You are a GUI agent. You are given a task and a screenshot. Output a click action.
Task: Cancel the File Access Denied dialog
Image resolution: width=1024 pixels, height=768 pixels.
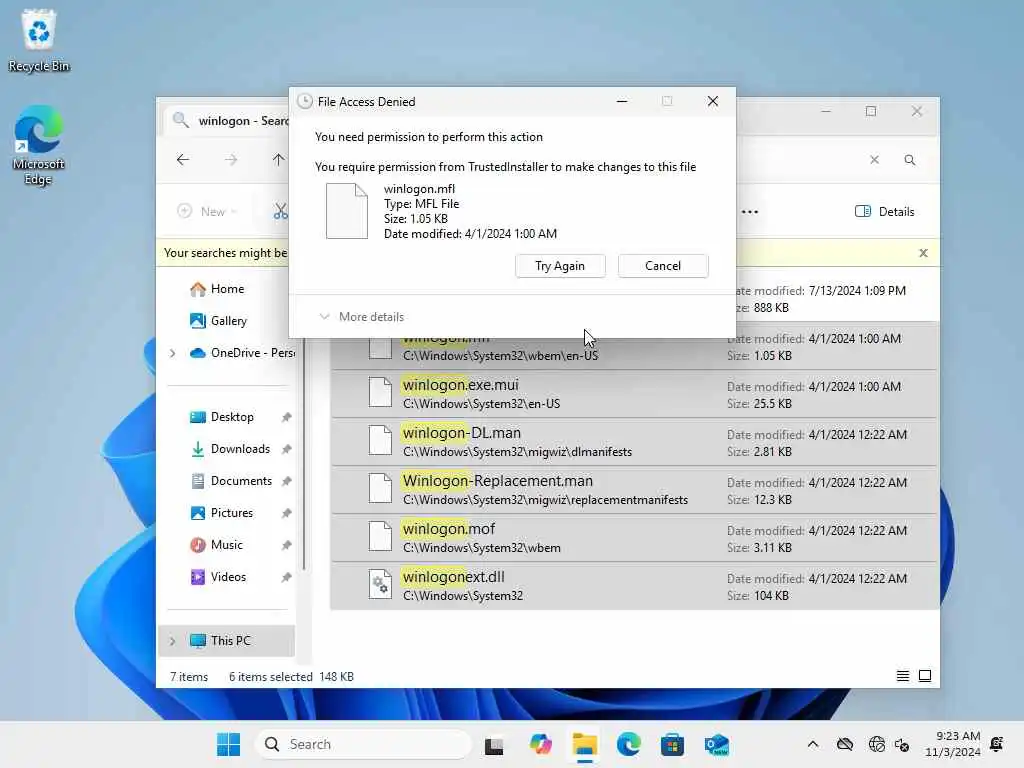pyautogui.click(x=663, y=266)
